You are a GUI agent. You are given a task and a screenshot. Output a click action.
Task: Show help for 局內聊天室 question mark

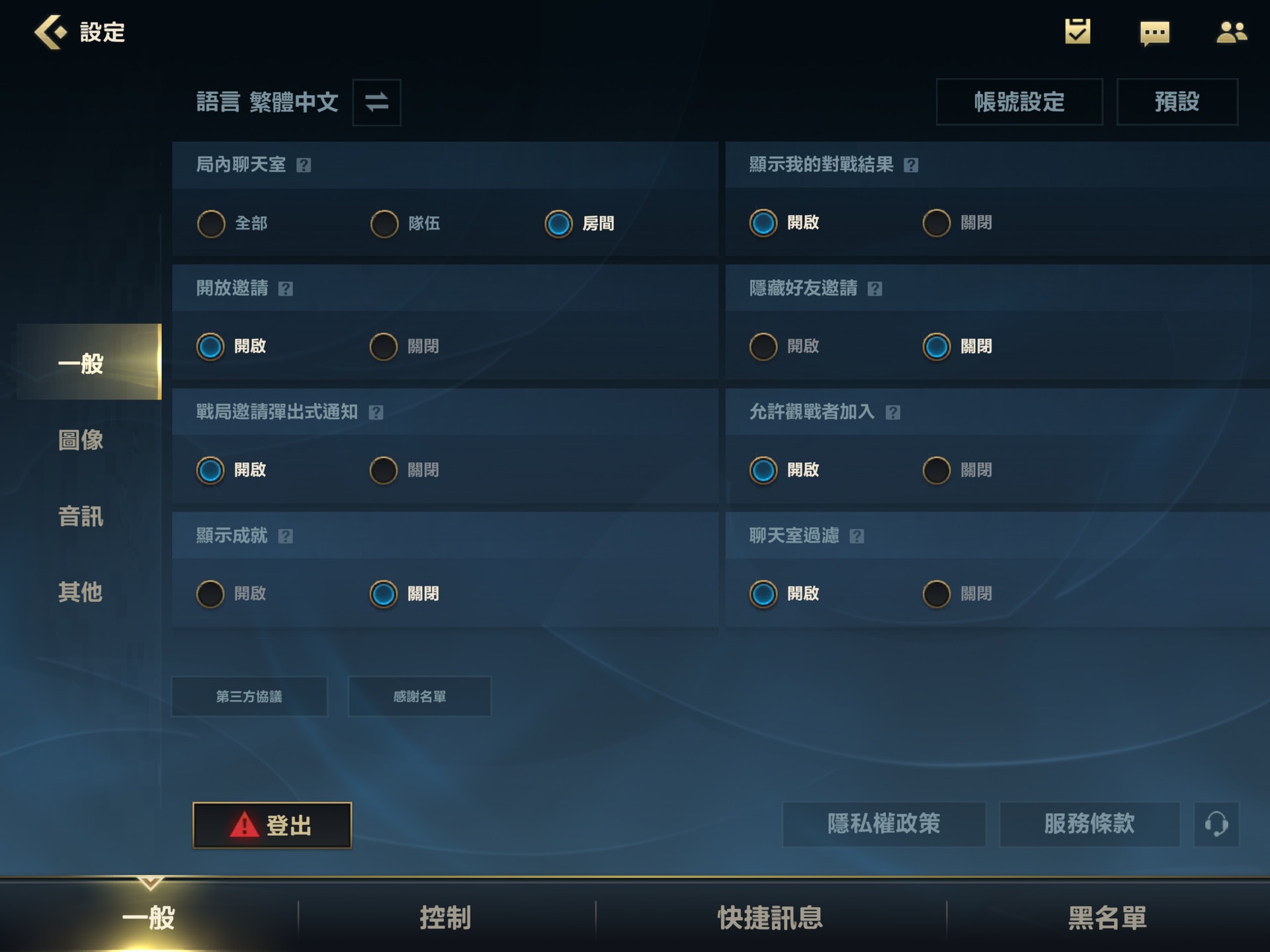[304, 165]
